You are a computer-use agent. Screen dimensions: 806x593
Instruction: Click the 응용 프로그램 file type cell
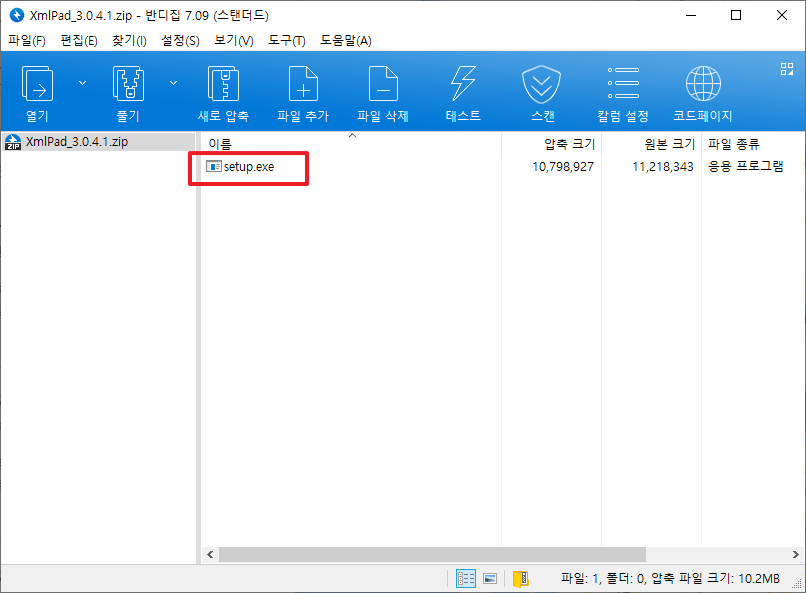[x=746, y=166]
